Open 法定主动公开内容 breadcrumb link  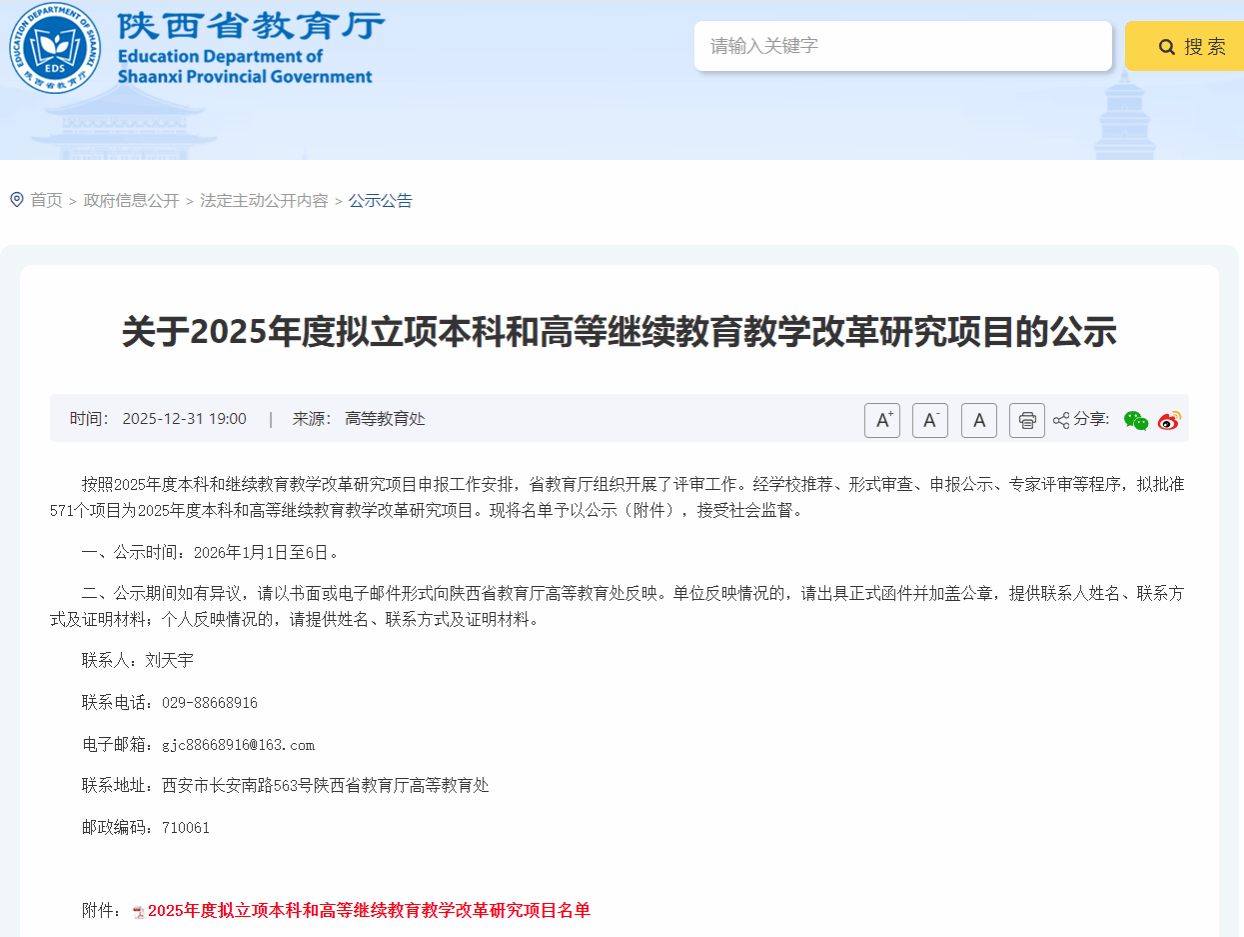pyautogui.click(x=264, y=200)
